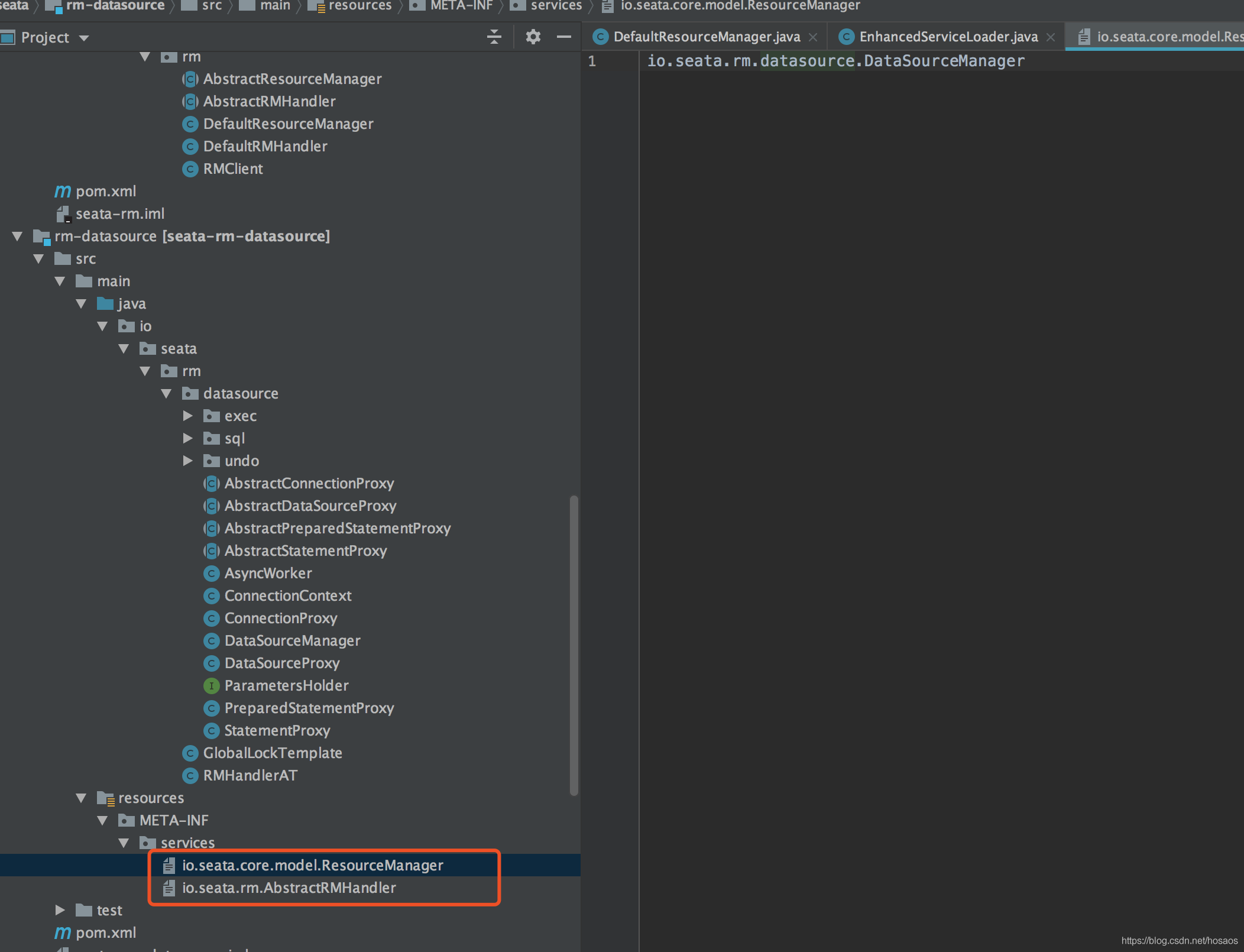Expand the undo package folder
This screenshot has width=1244, height=952.
pos(187,461)
